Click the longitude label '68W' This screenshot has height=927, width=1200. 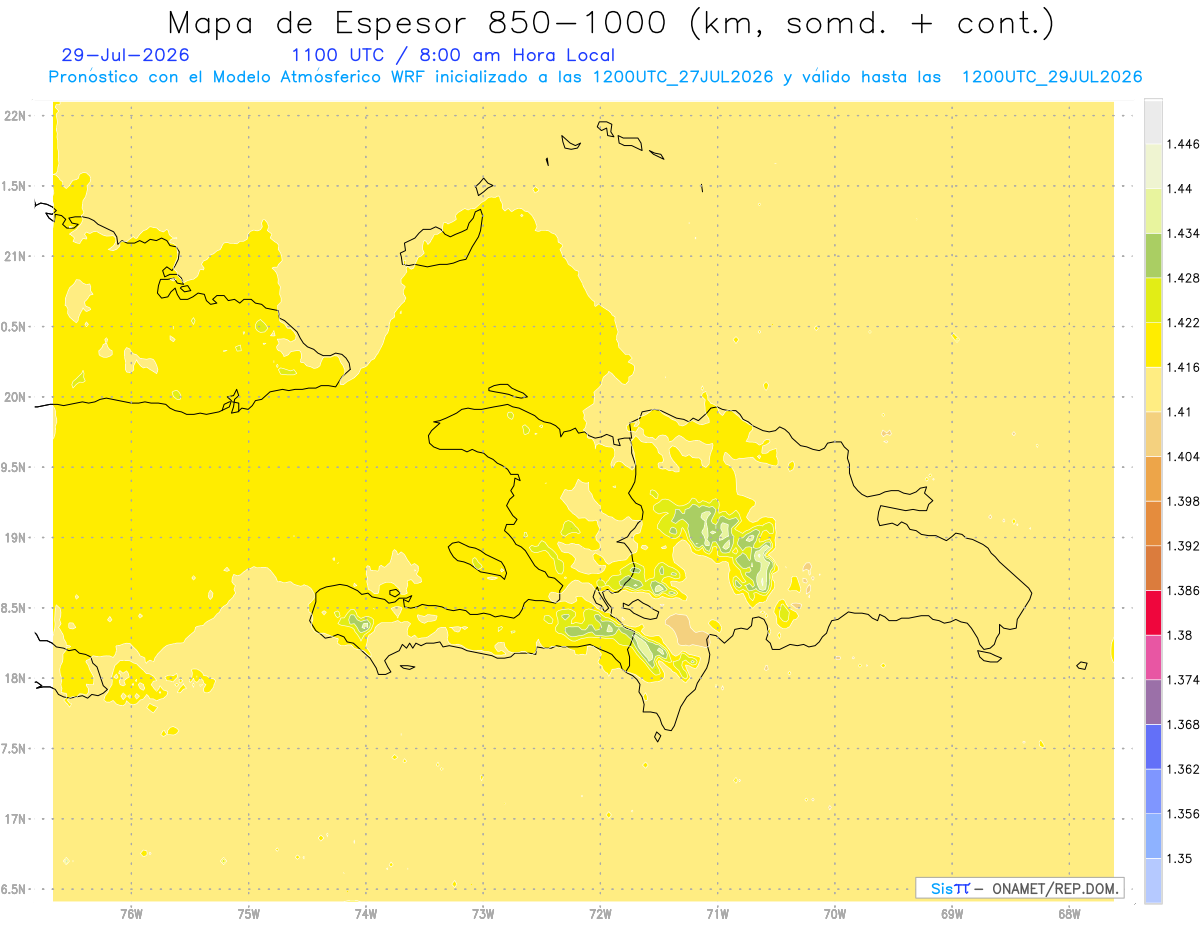pyautogui.click(x=1069, y=913)
